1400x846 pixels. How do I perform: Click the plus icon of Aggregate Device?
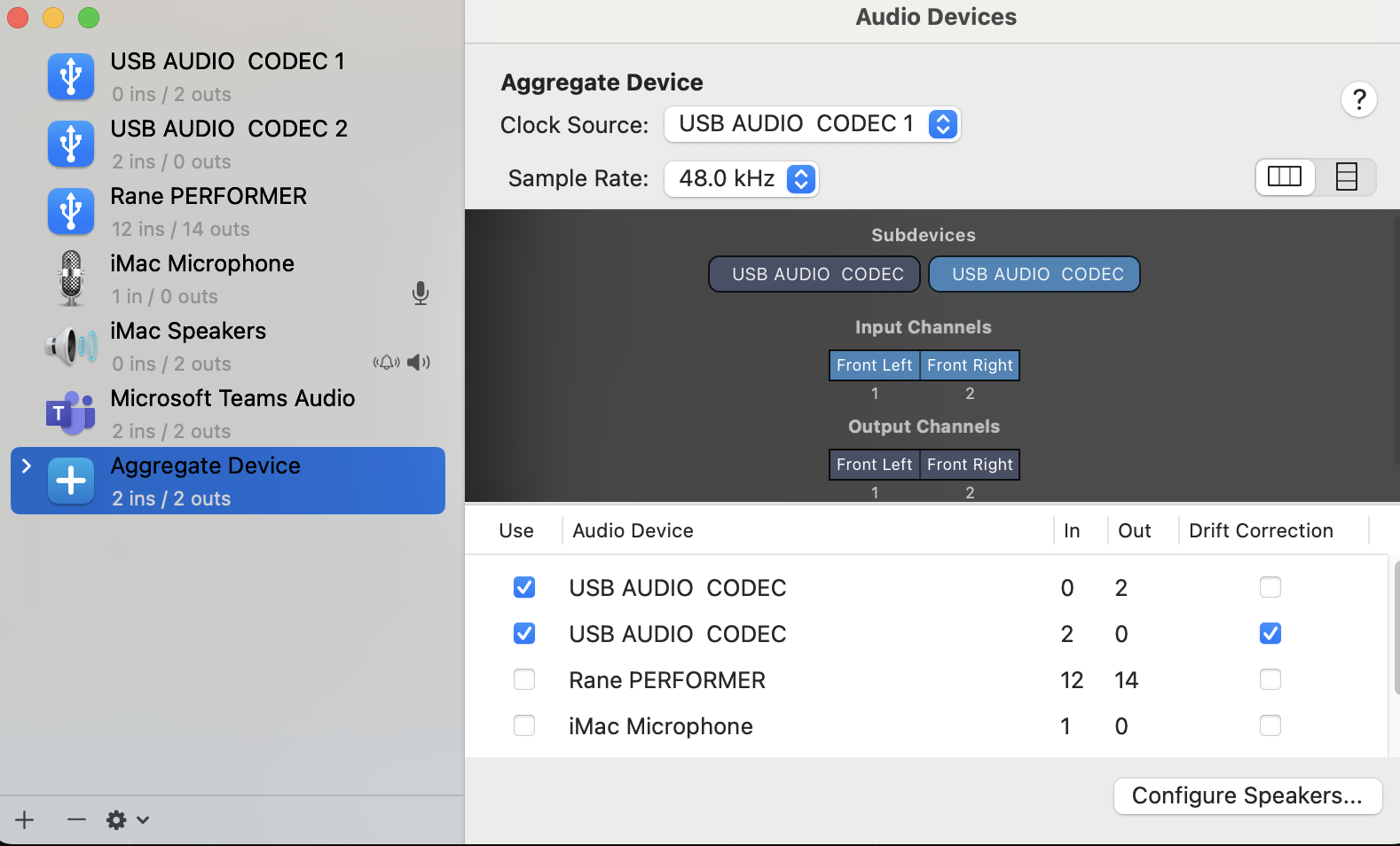[x=71, y=481]
